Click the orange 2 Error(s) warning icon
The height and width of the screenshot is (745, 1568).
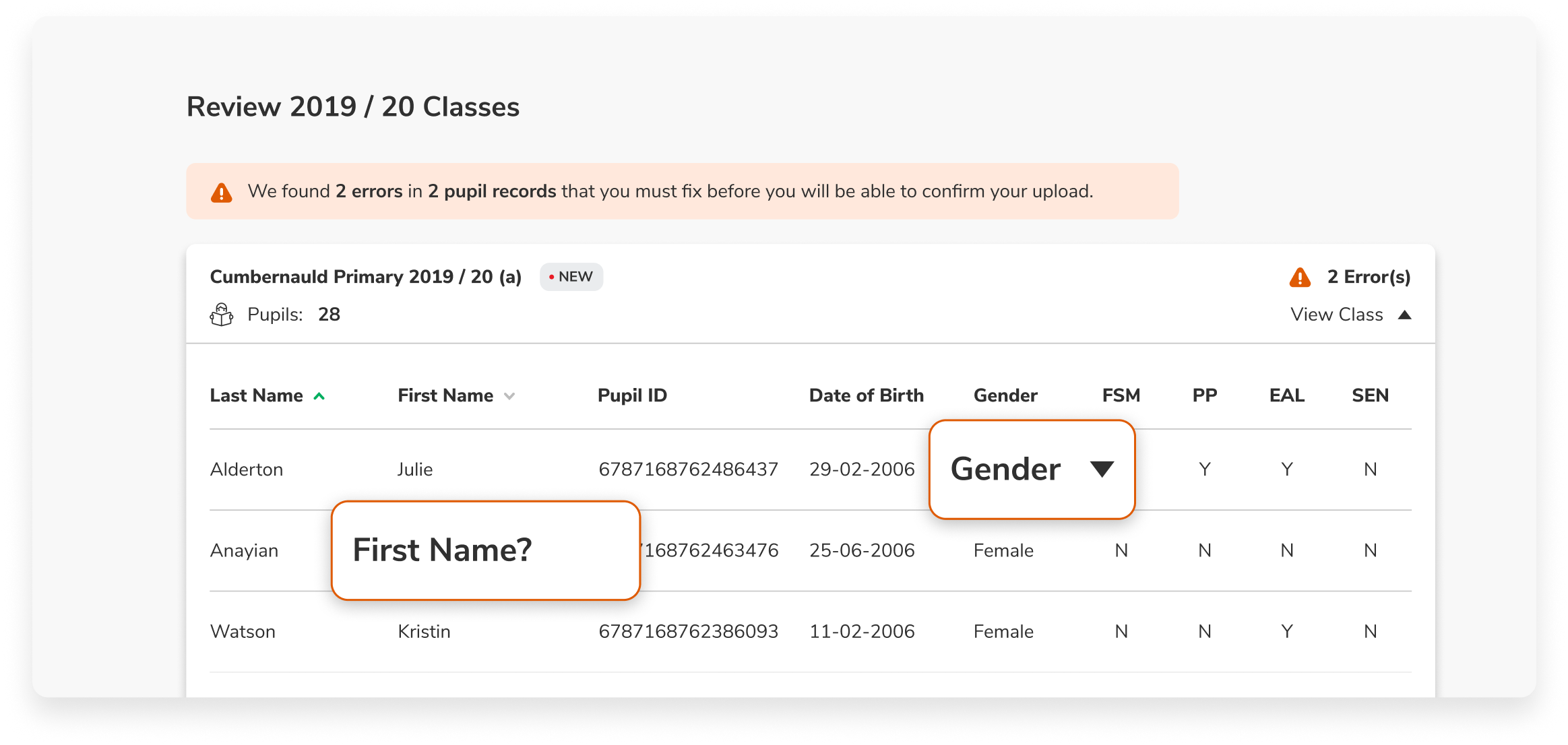click(1299, 278)
